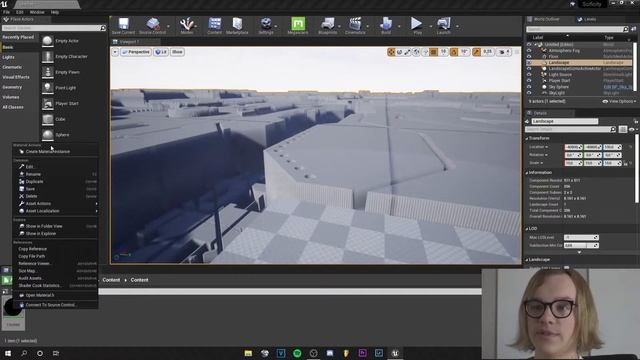The width and height of the screenshot is (640, 360).
Task: Open the Windows Start menu
Action: click(8, 353)
